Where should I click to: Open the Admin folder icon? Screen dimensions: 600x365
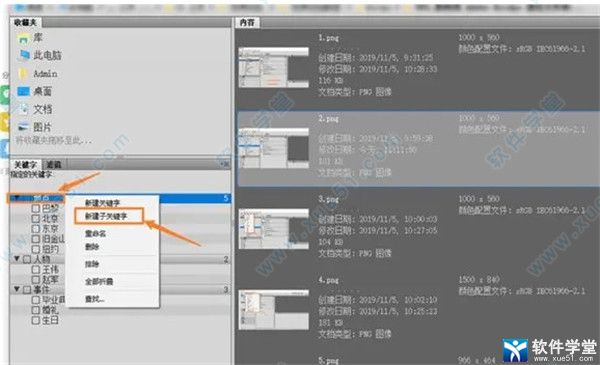click(x=23, y=73)
